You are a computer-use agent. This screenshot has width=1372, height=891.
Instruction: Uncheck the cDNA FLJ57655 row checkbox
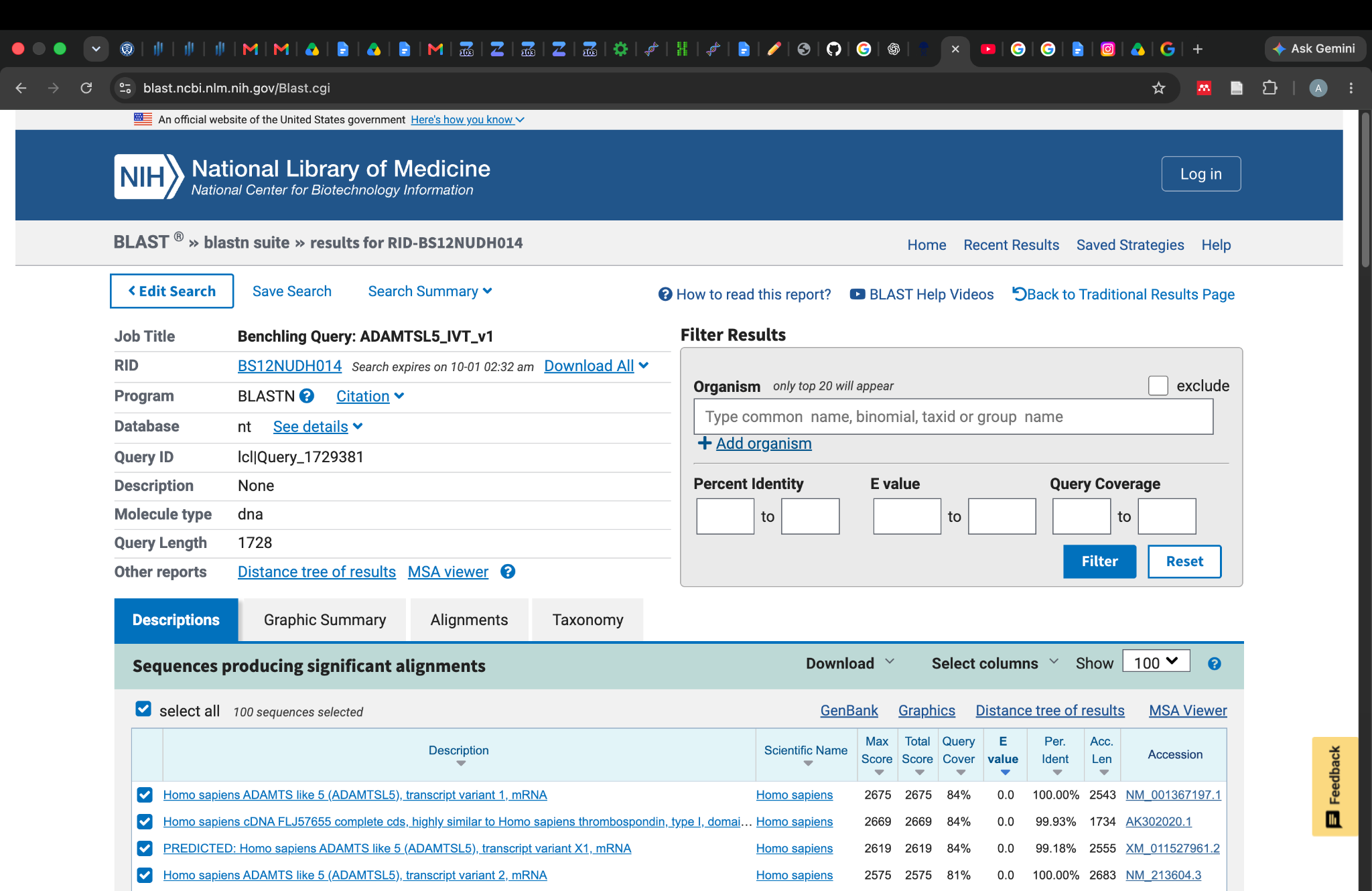pos(145,821)
